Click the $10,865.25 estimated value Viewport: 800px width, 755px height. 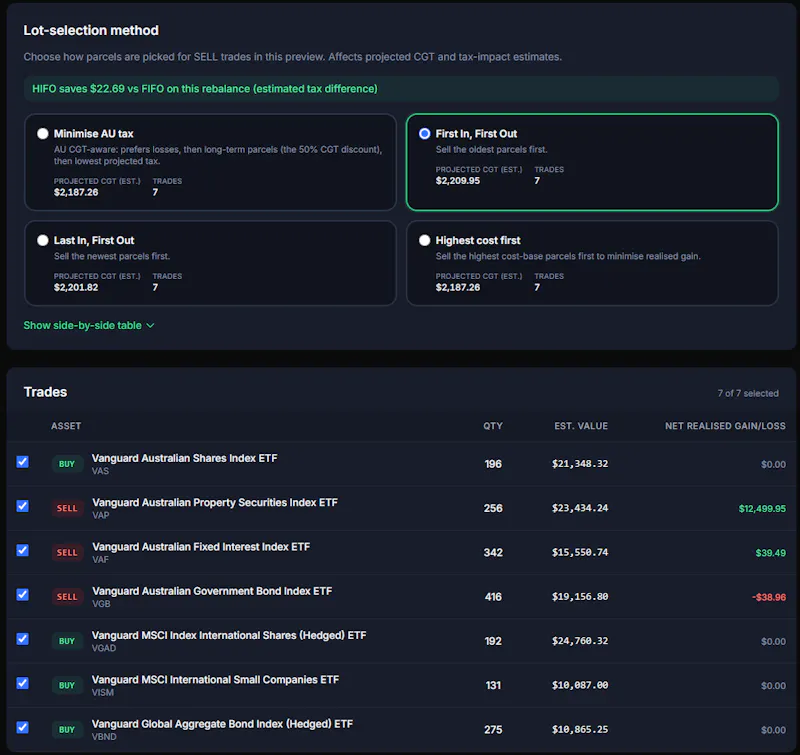tap(580, 729)
